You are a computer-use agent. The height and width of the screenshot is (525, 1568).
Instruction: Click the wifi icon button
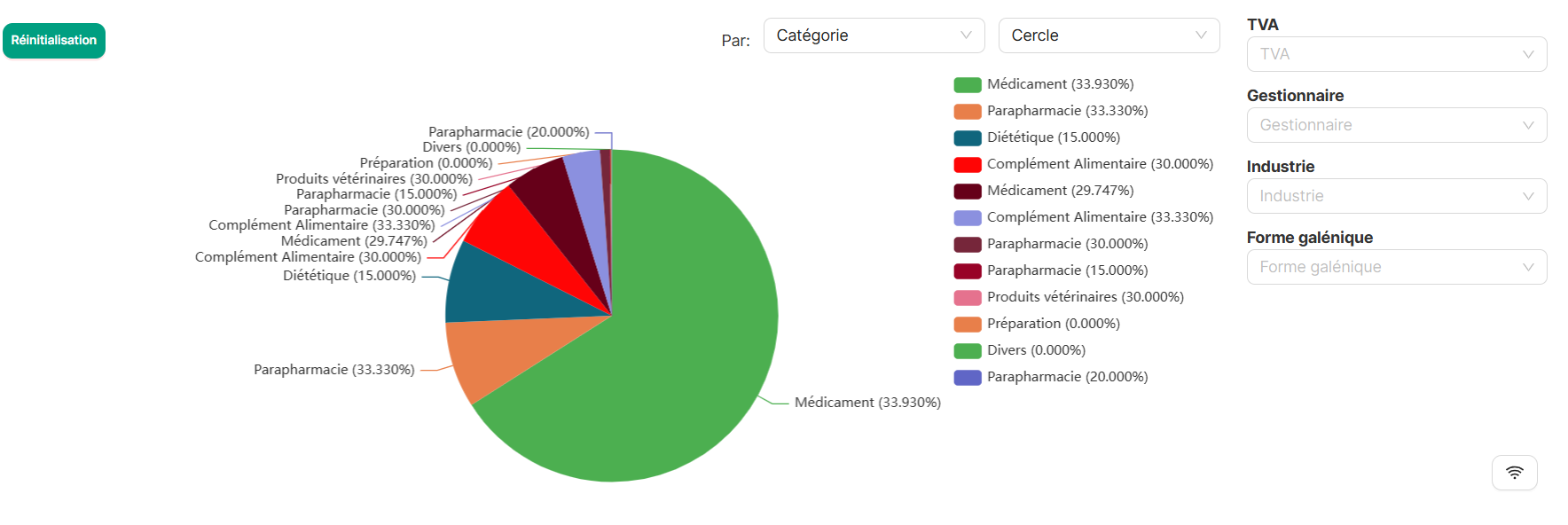pos(1514,473)
